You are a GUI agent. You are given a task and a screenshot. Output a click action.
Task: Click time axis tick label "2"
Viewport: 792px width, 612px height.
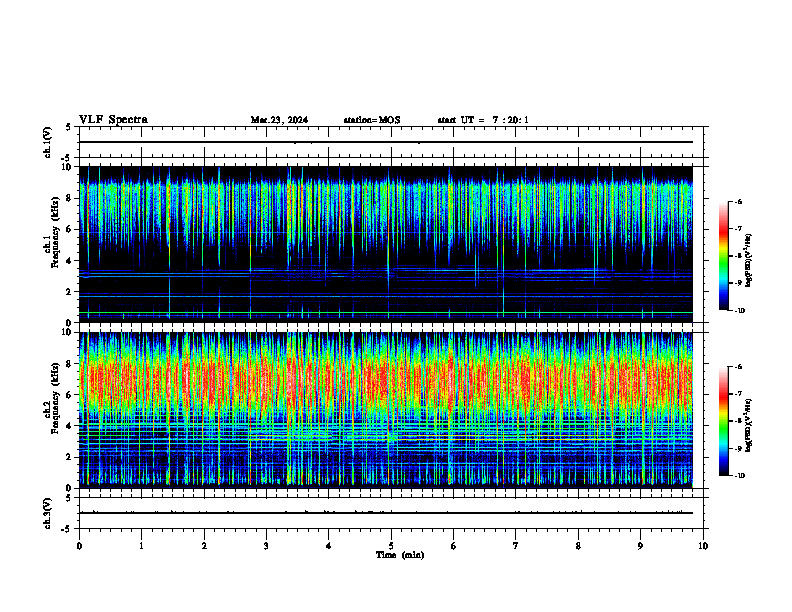pos(204,546)
